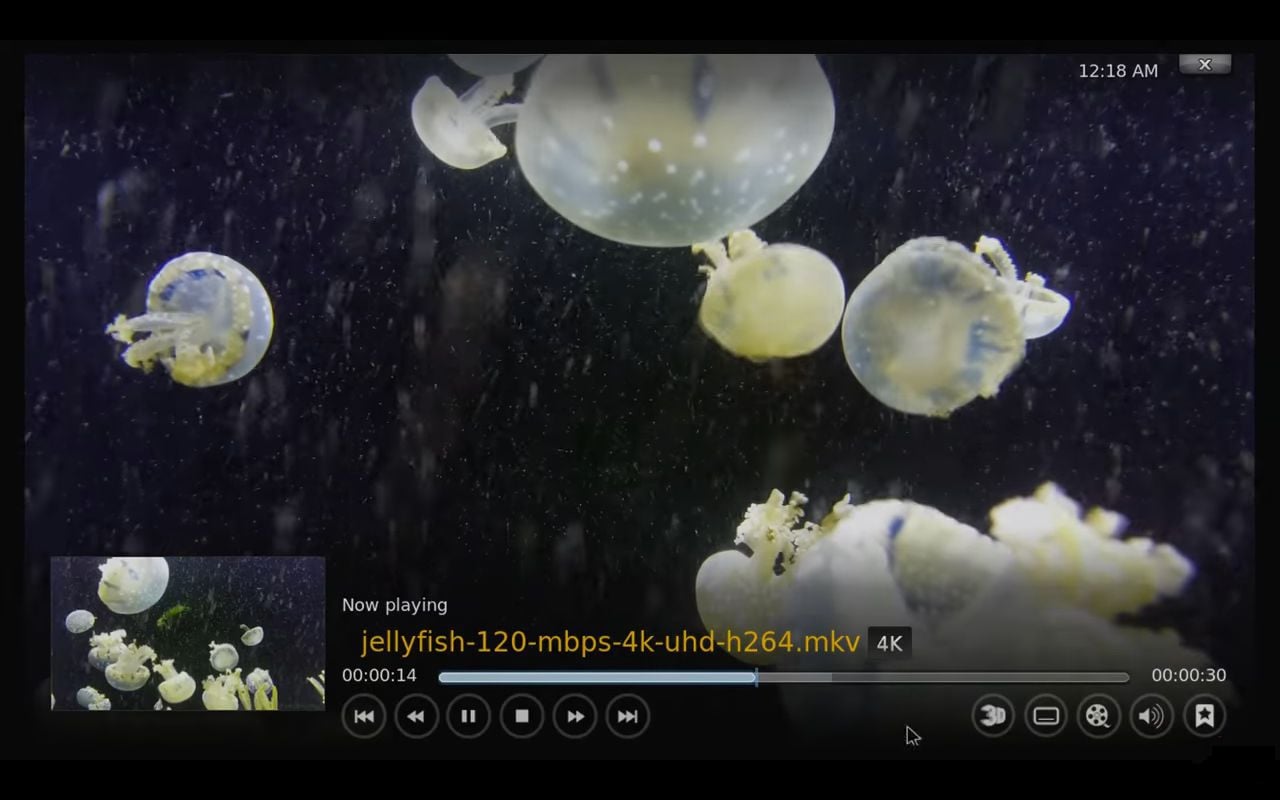Screen dimensions: 1280x800
Task: Click the Now playing label
Action: click(x=395, y=605)
